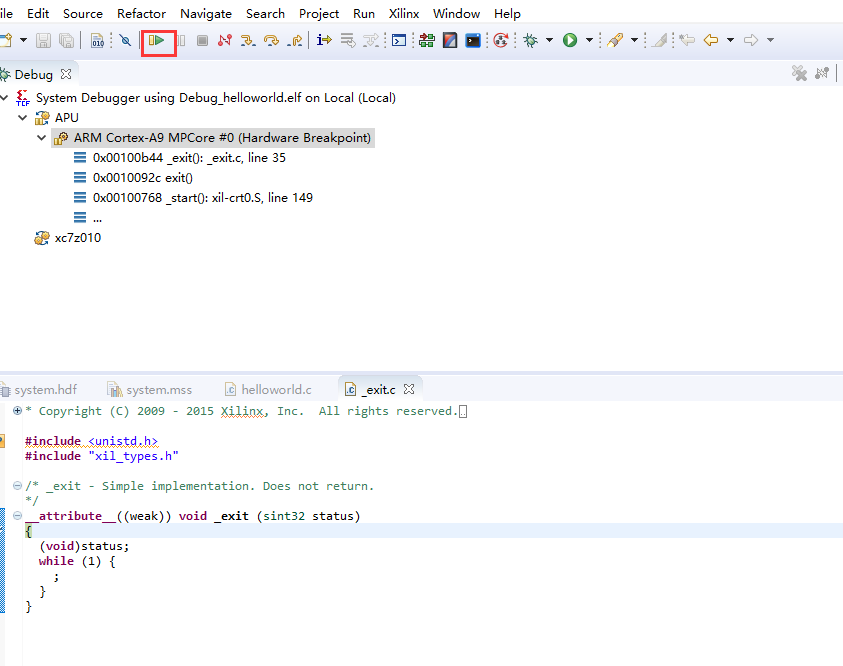The image size is (843, 666).
Task: Collapse the System Debugger tree node
Action: coord(4,98)
